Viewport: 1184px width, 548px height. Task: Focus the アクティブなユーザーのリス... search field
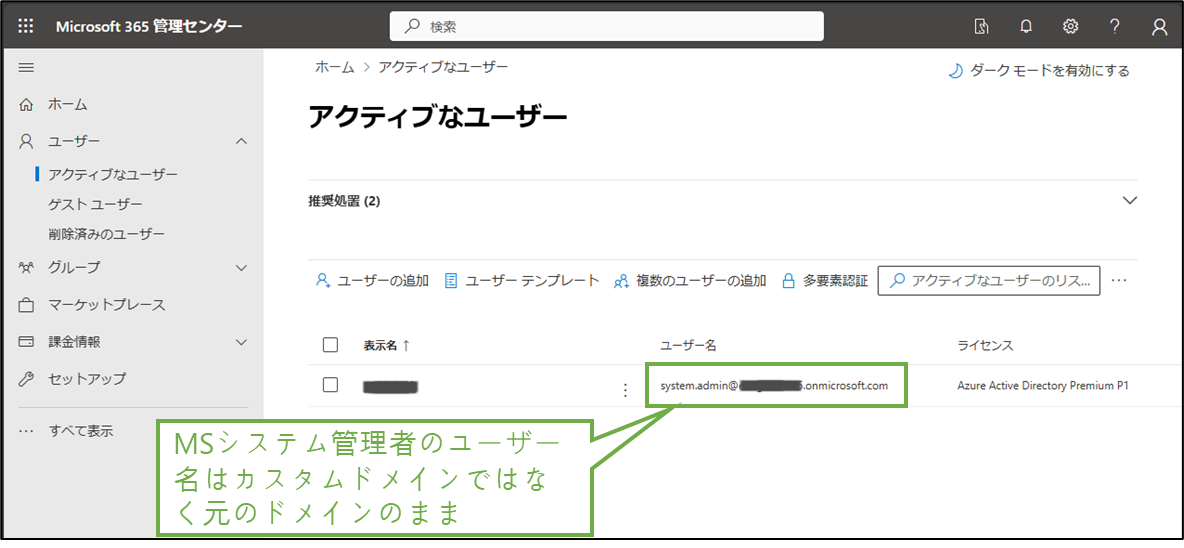(988, 281)
